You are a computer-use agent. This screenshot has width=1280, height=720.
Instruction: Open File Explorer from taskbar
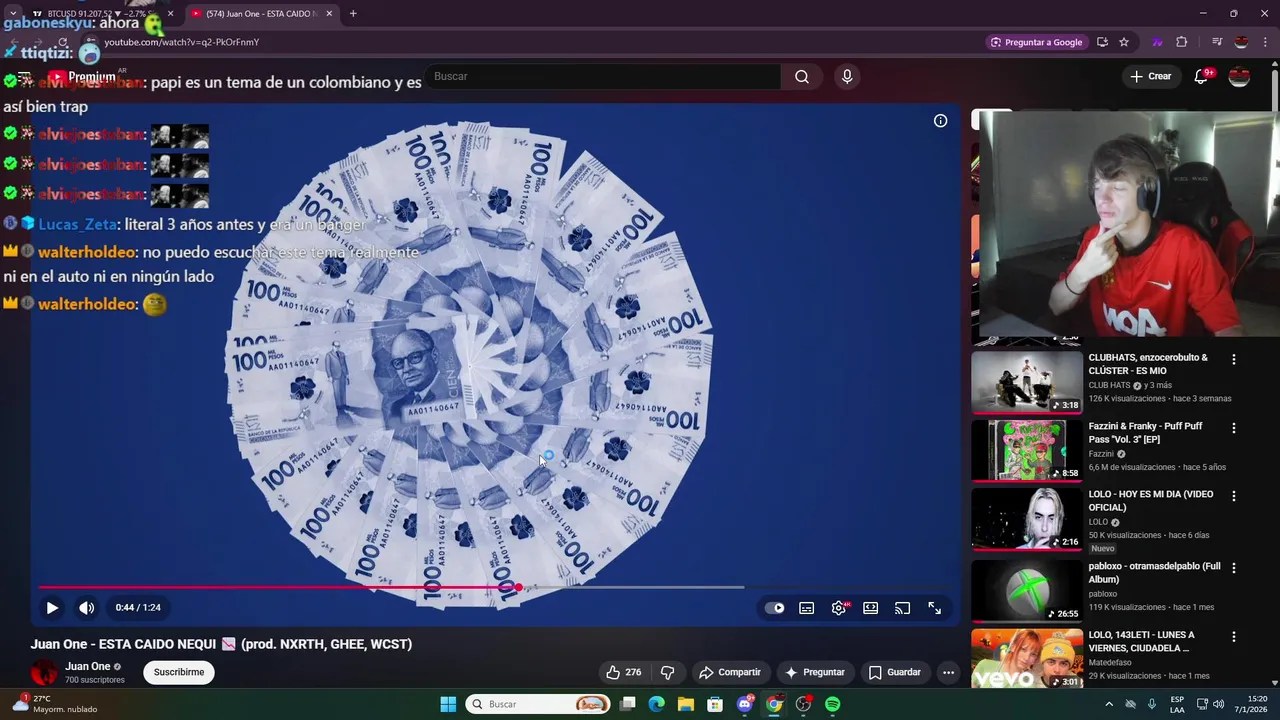click(x=686, y=704)
